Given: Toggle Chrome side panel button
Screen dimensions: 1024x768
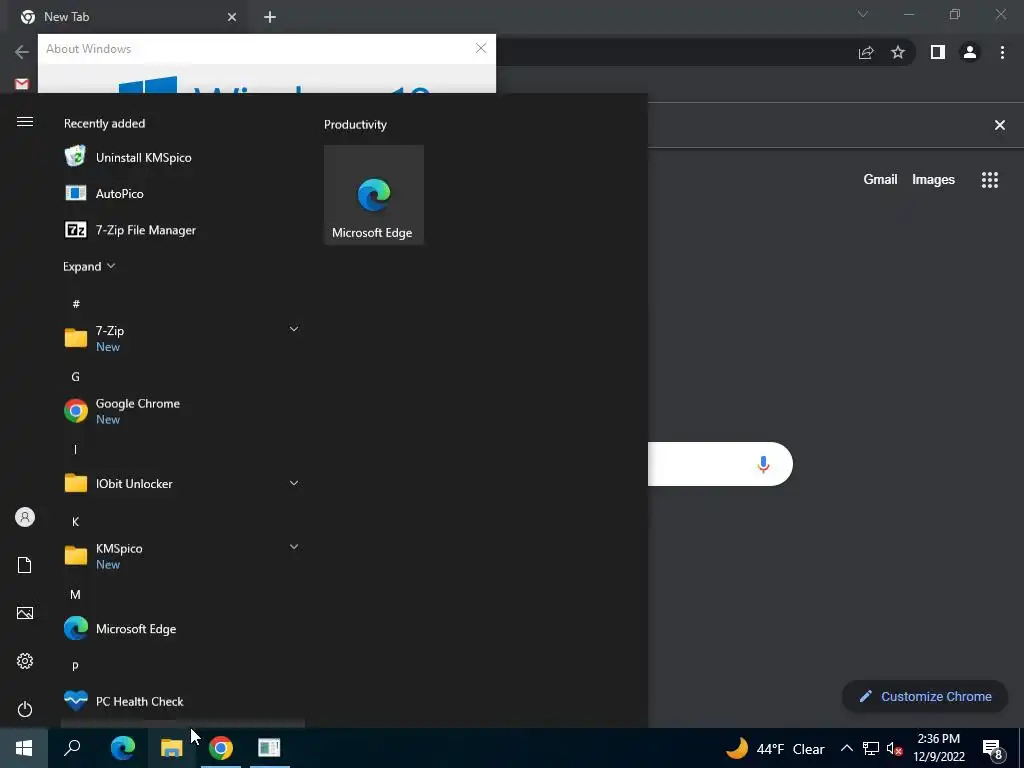Looking at the screenshot, I should (938, 52).
